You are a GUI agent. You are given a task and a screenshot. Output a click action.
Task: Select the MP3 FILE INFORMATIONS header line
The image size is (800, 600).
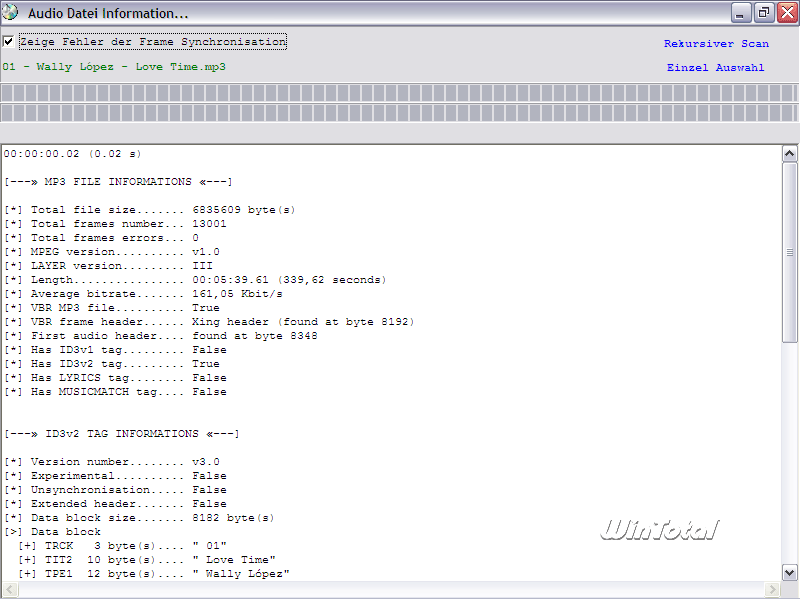(x=118, y=182)
